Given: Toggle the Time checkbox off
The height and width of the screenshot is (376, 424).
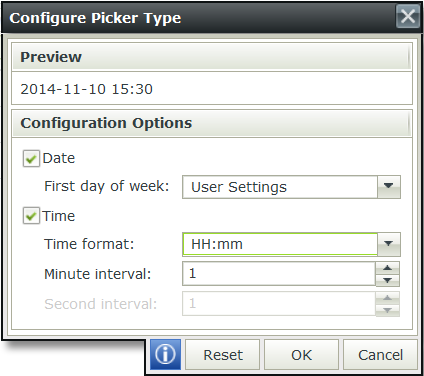Looking at the screenshot, I should tap(31, 216).
